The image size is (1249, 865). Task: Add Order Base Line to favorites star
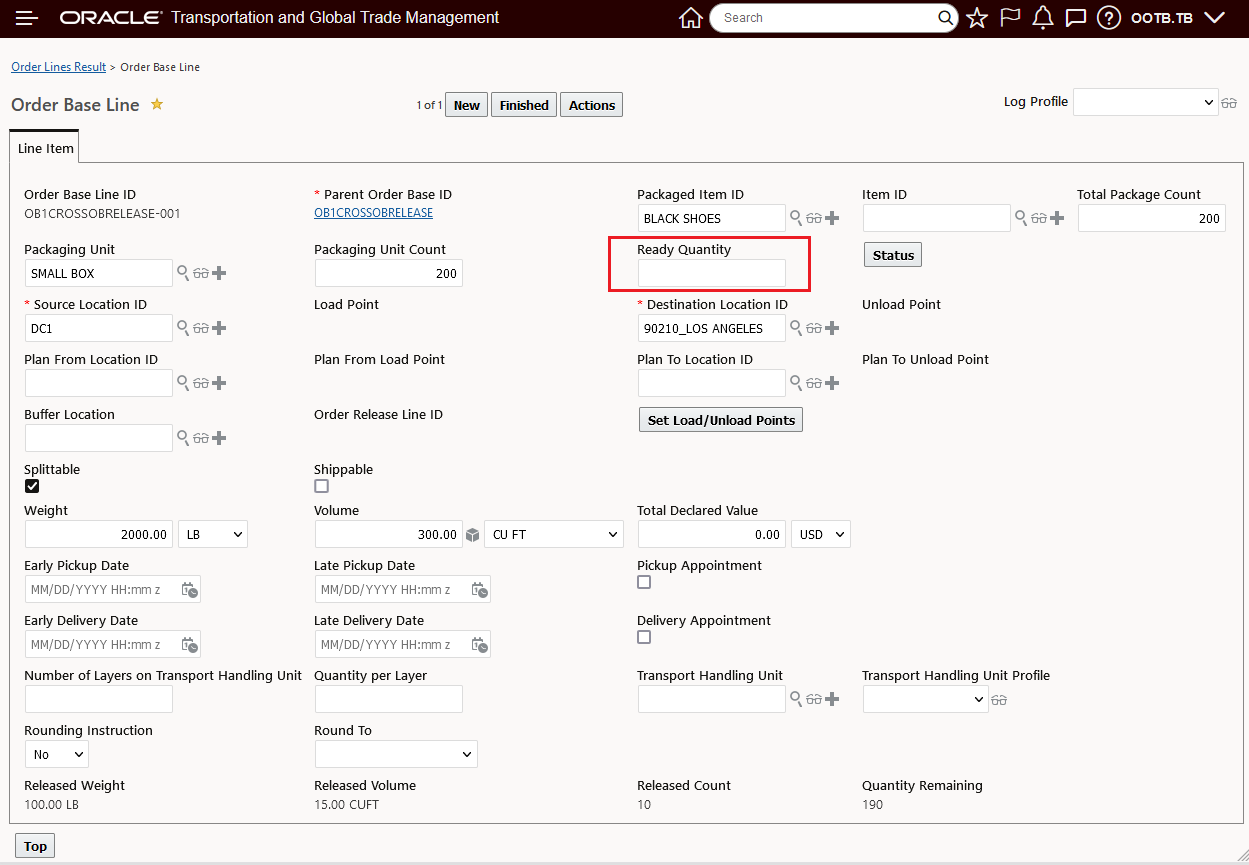click(157, 104)
